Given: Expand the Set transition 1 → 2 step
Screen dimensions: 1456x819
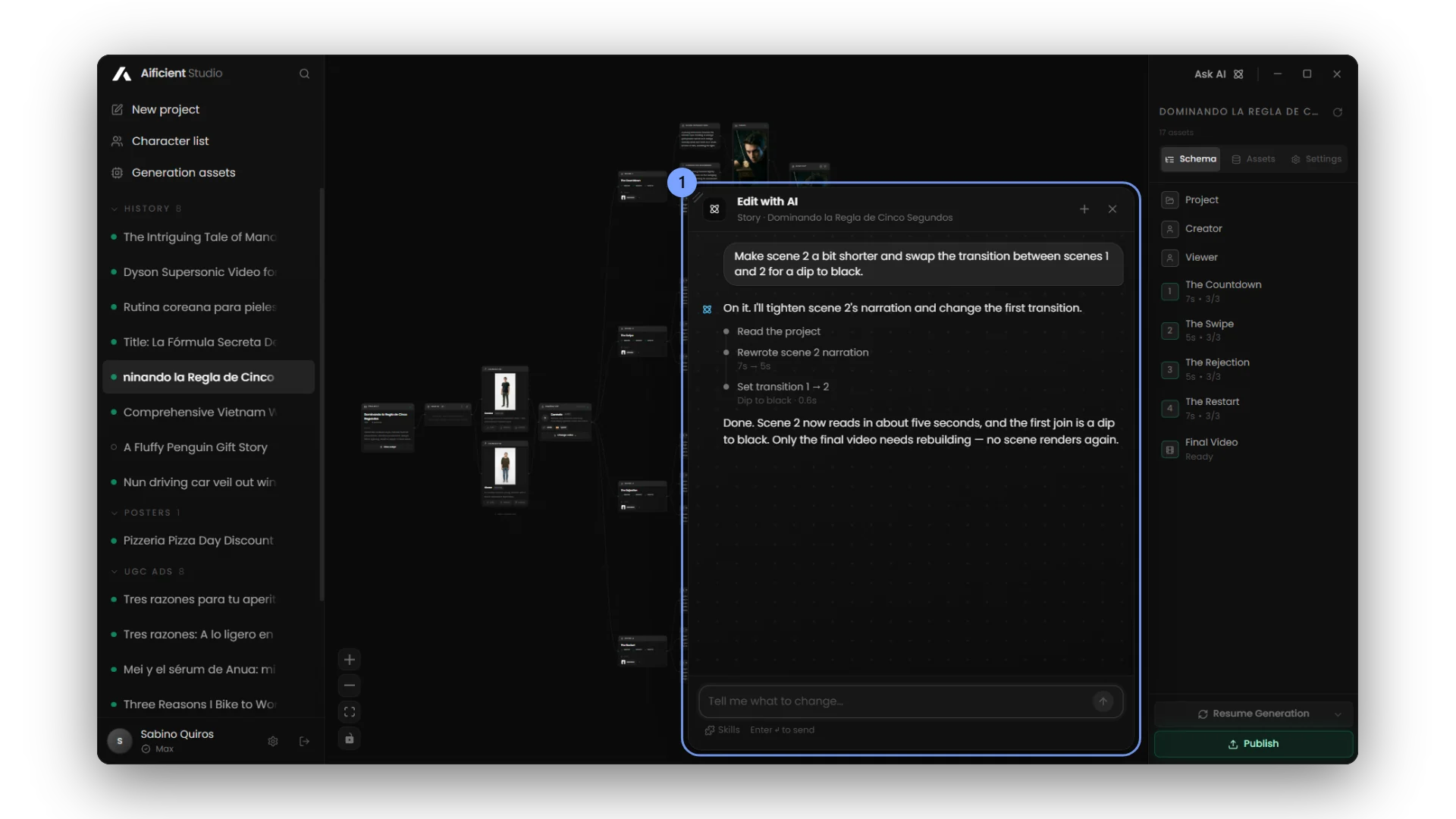Looking at the screenshot, I should pos(783,387).
